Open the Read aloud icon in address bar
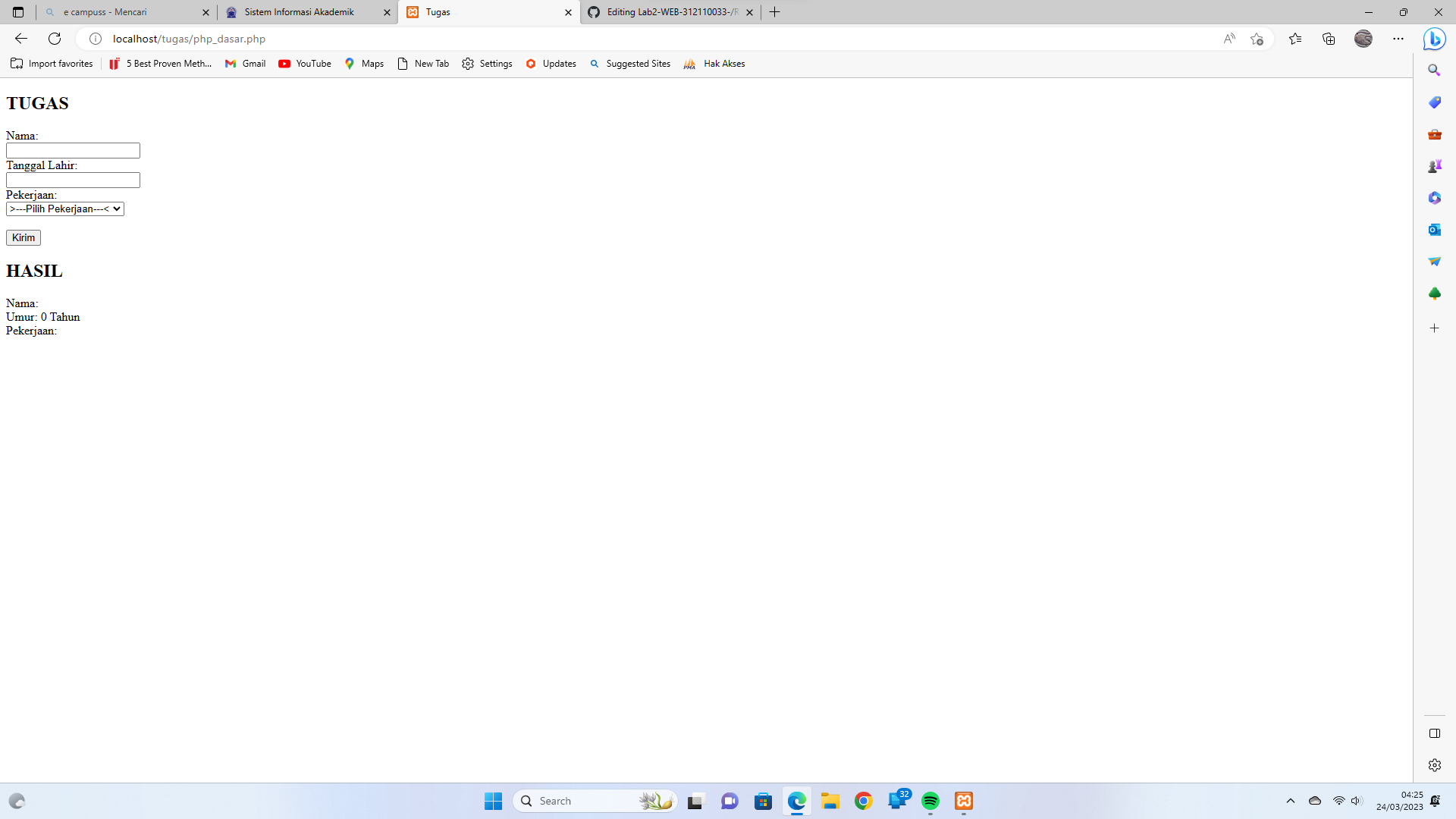Viewport: 1456px width, 819px height. point(1229,39)
